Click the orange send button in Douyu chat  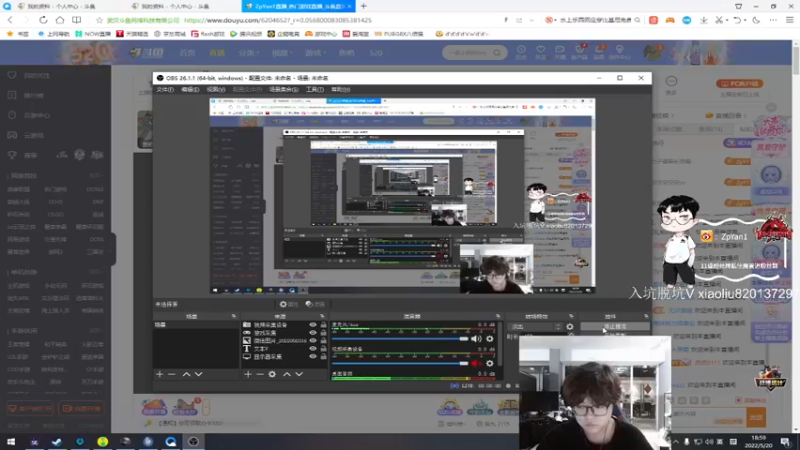click(x=756, y=417)
